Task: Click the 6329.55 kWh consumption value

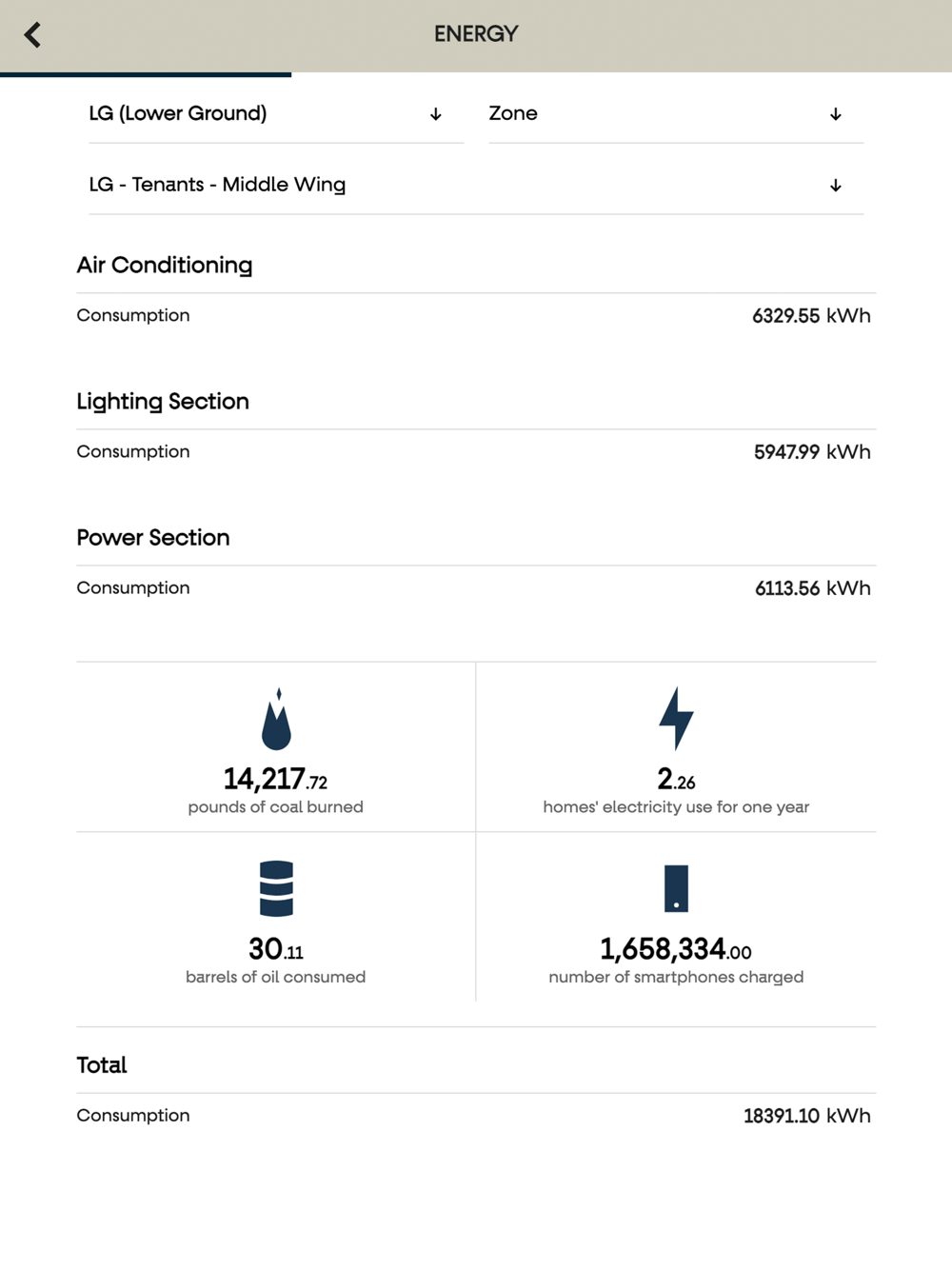Action: (811, 316)
